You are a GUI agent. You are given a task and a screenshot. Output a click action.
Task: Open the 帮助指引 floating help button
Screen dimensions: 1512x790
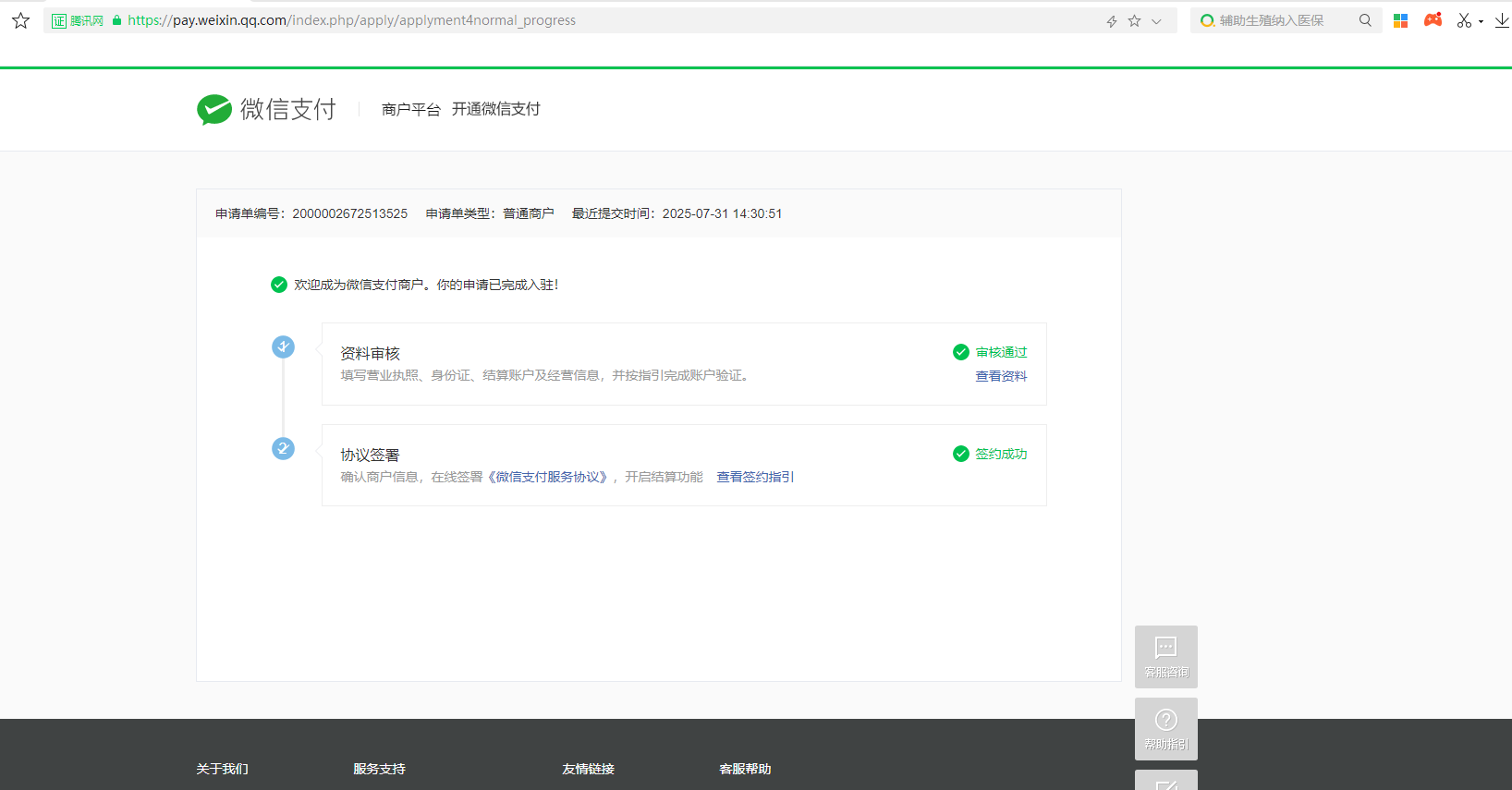[x=1166, y=729]
